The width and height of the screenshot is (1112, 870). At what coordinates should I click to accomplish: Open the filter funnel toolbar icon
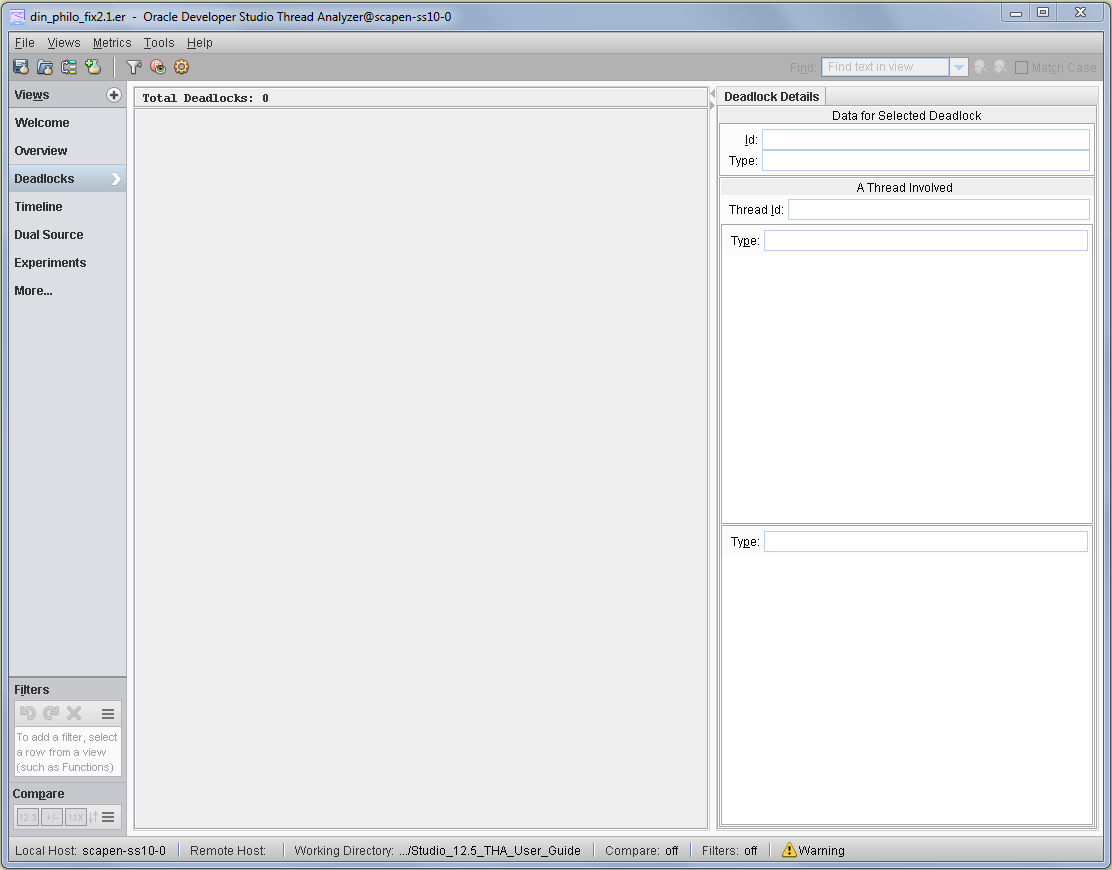(134, 67)
